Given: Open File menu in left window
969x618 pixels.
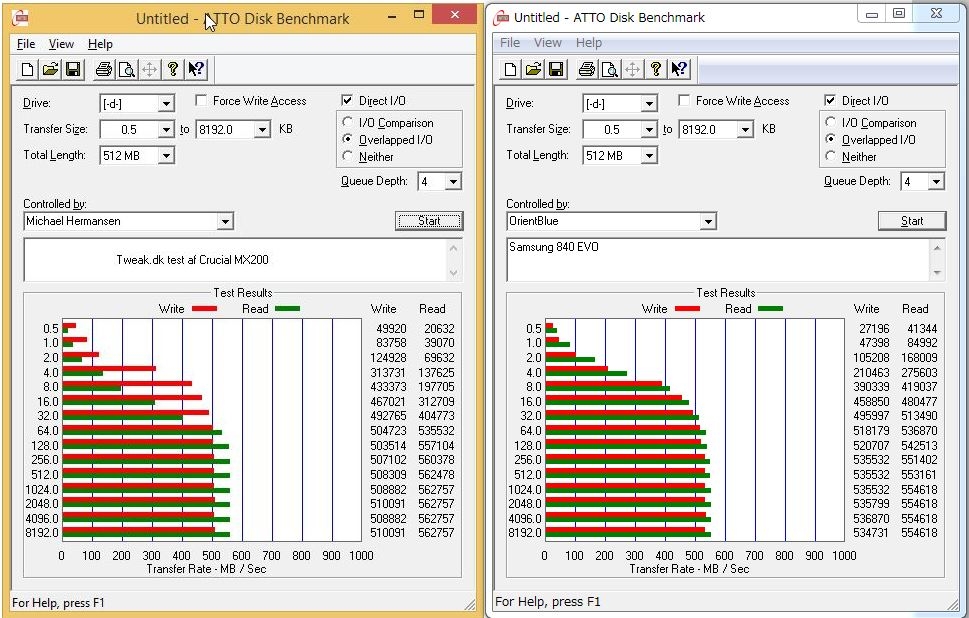Looking at the screenshot, I should [26, 44].
